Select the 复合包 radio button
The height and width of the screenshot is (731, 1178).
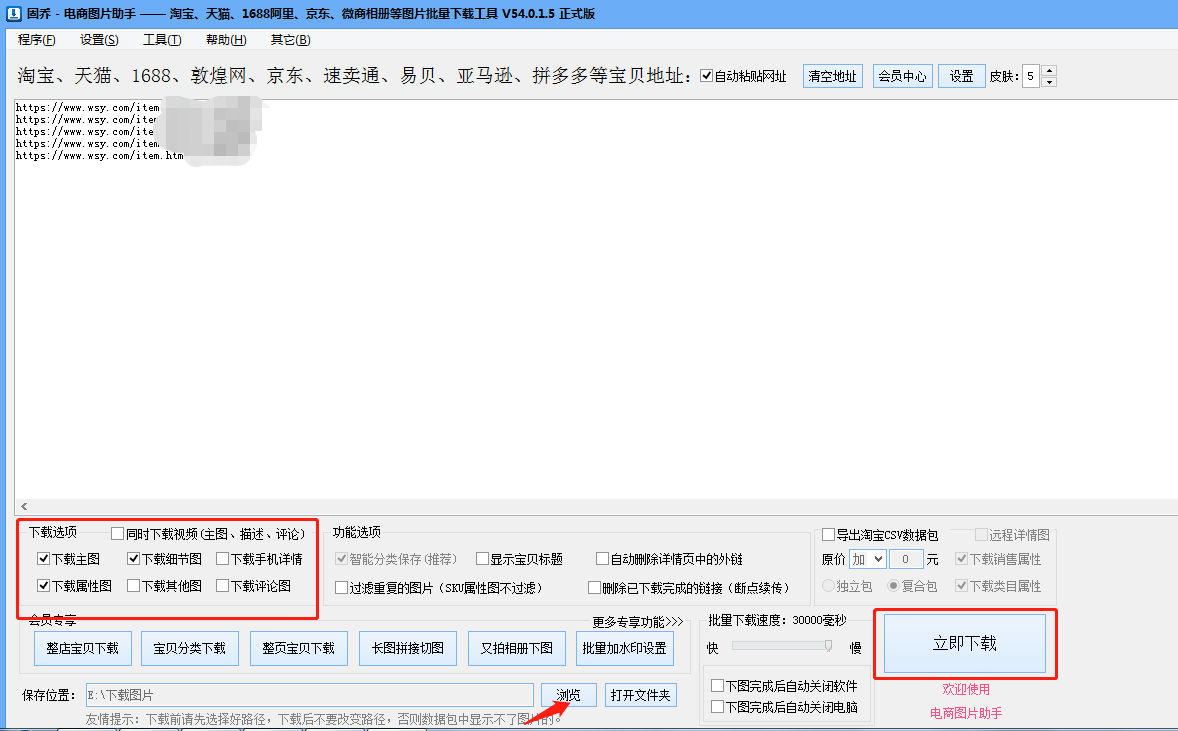point(893,586)
